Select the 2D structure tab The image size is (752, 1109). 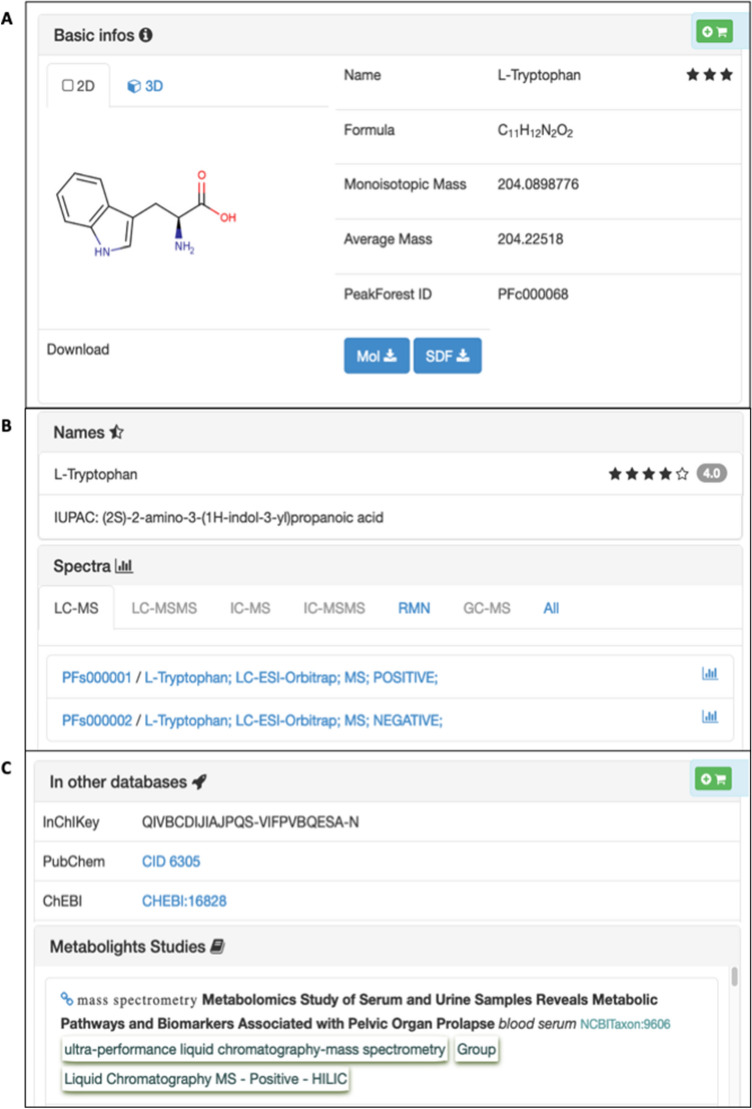pyautogui.click(x=78, y=86)
